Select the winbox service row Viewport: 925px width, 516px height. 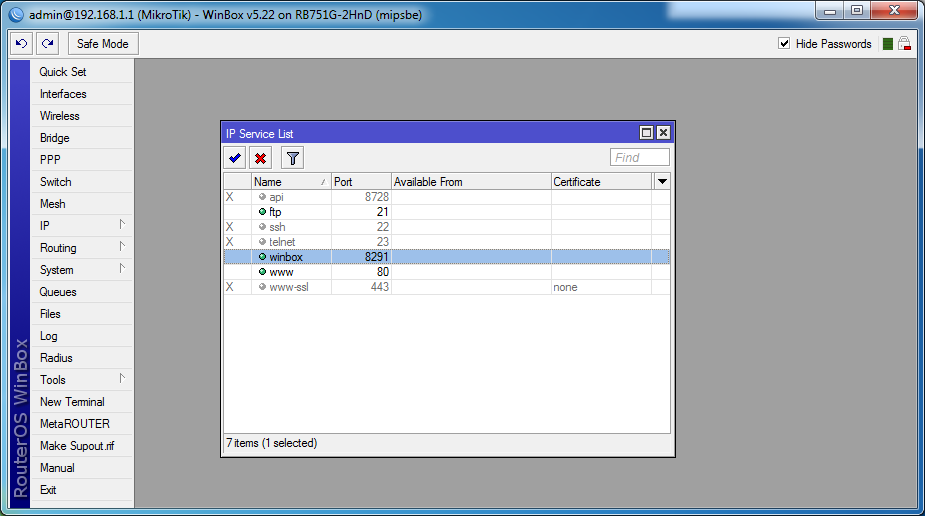coord(447,257)
